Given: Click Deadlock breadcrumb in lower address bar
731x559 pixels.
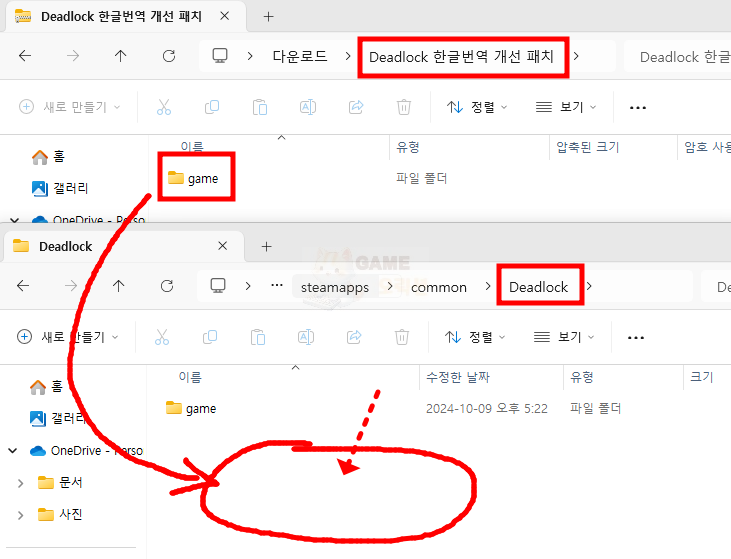Looking at the screenshot, I should pyautogui.click(x=538, y=287).
